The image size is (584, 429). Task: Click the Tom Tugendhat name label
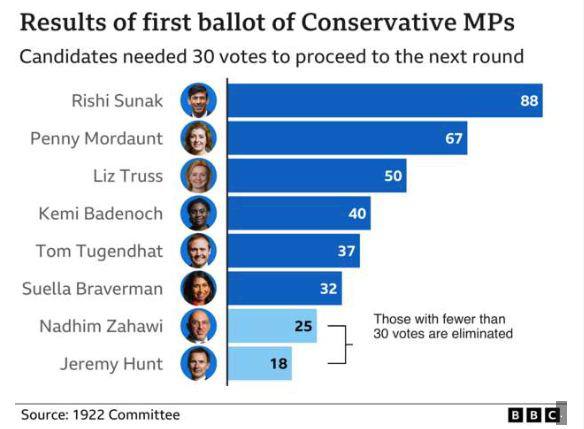pyautogui.click(x=99, y=251)
